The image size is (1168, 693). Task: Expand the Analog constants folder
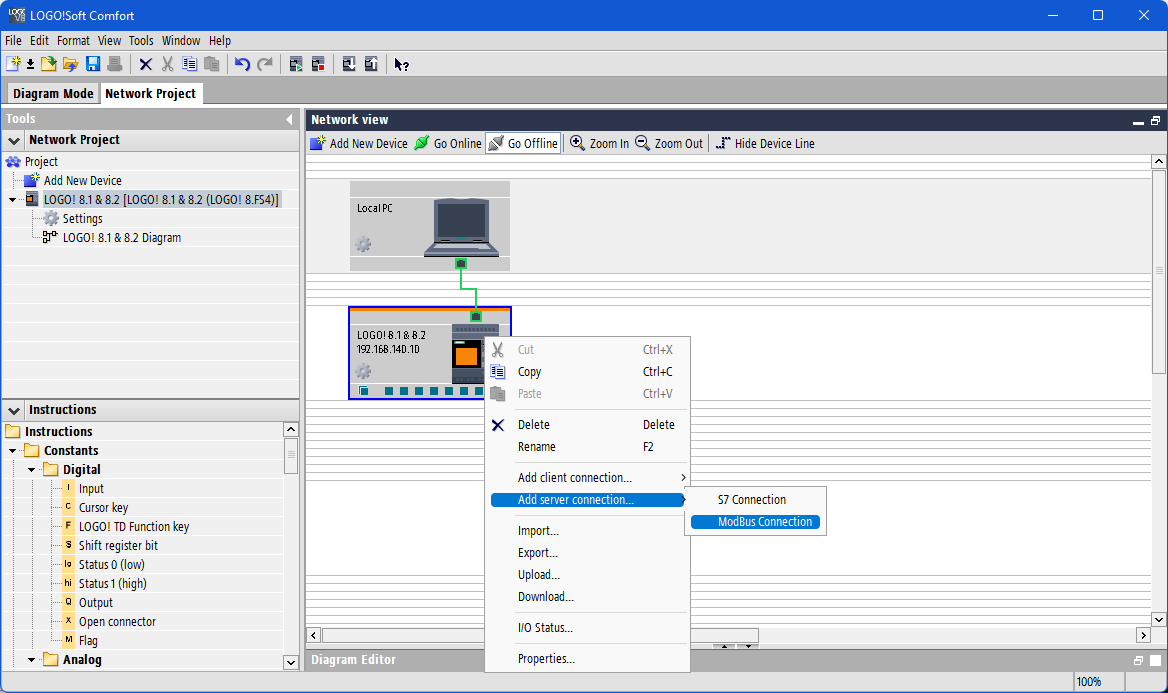[x=31, y=659]
